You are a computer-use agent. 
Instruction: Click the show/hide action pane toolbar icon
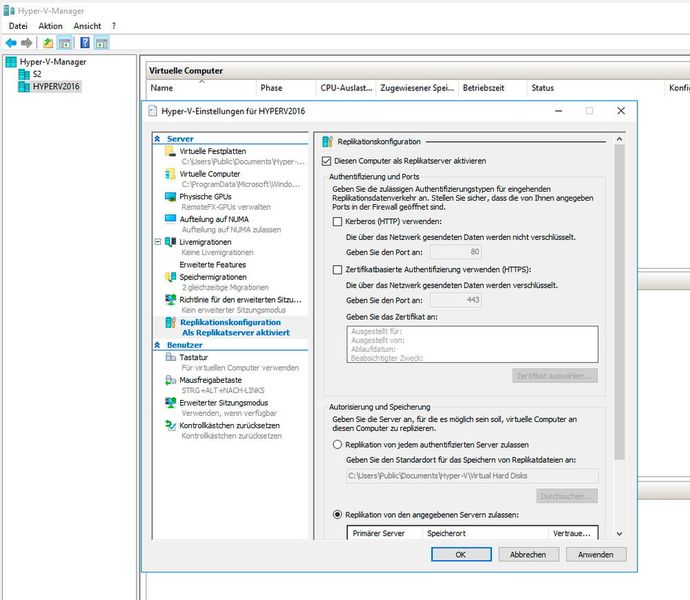coord(102,43)
